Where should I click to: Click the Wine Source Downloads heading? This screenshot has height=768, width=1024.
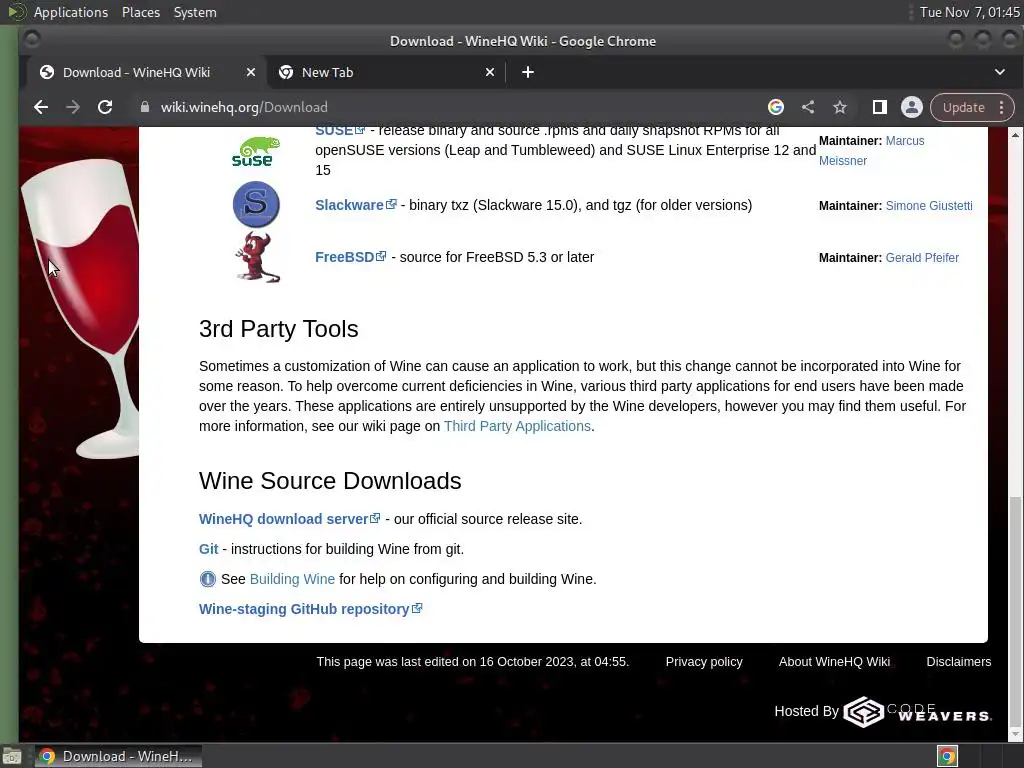[x=330, y=481]
